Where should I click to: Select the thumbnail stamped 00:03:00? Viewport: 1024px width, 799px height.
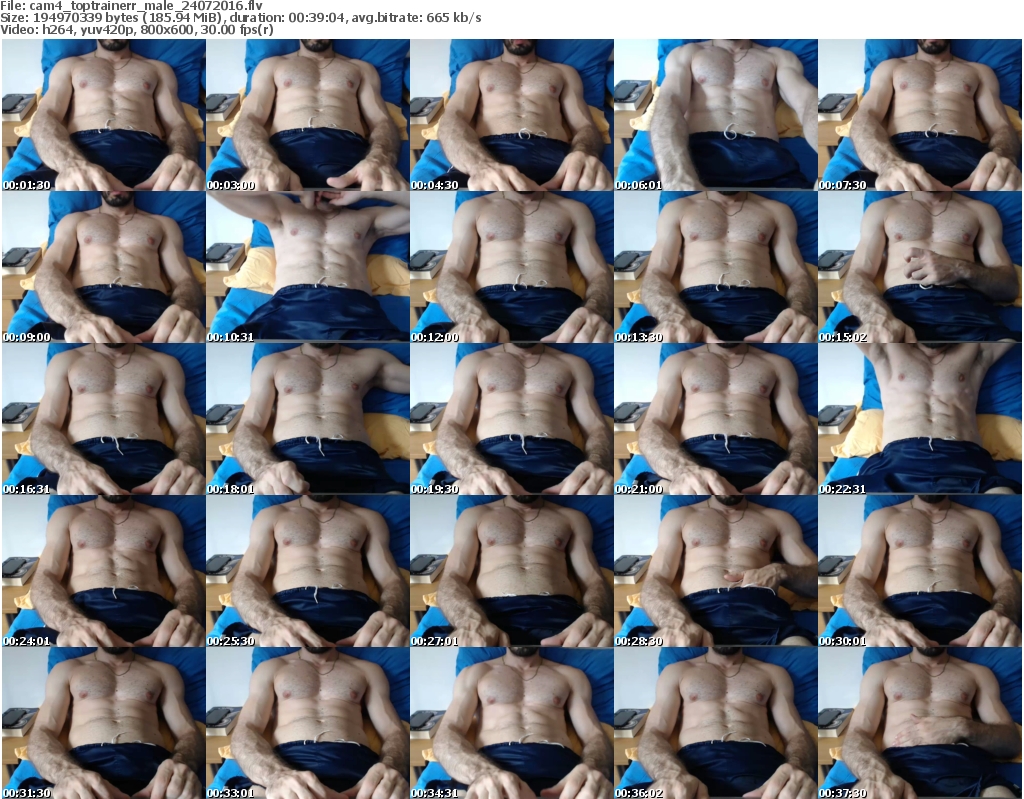tap(308, 115)
